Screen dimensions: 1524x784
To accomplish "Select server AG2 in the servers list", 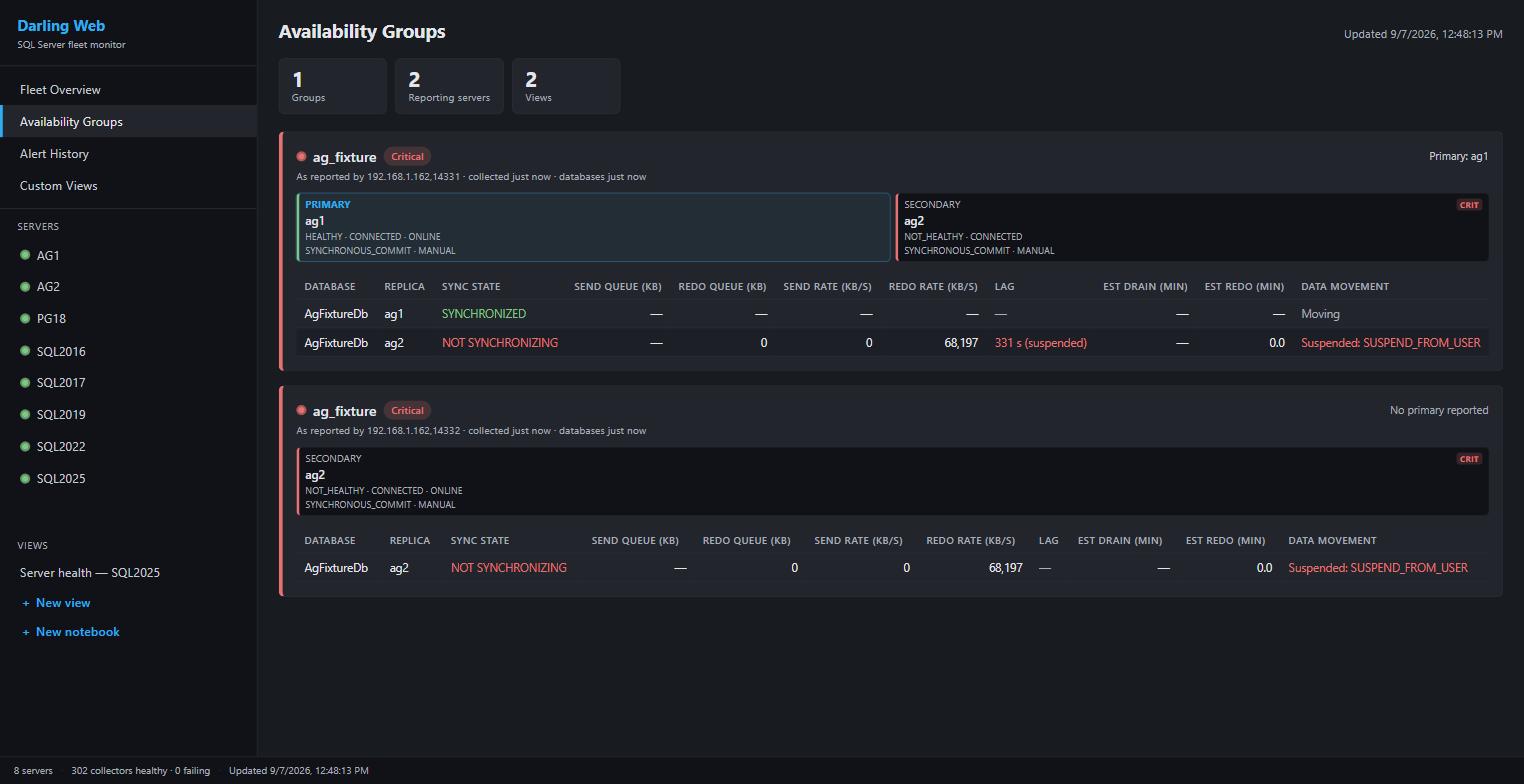I will point(128,286).
